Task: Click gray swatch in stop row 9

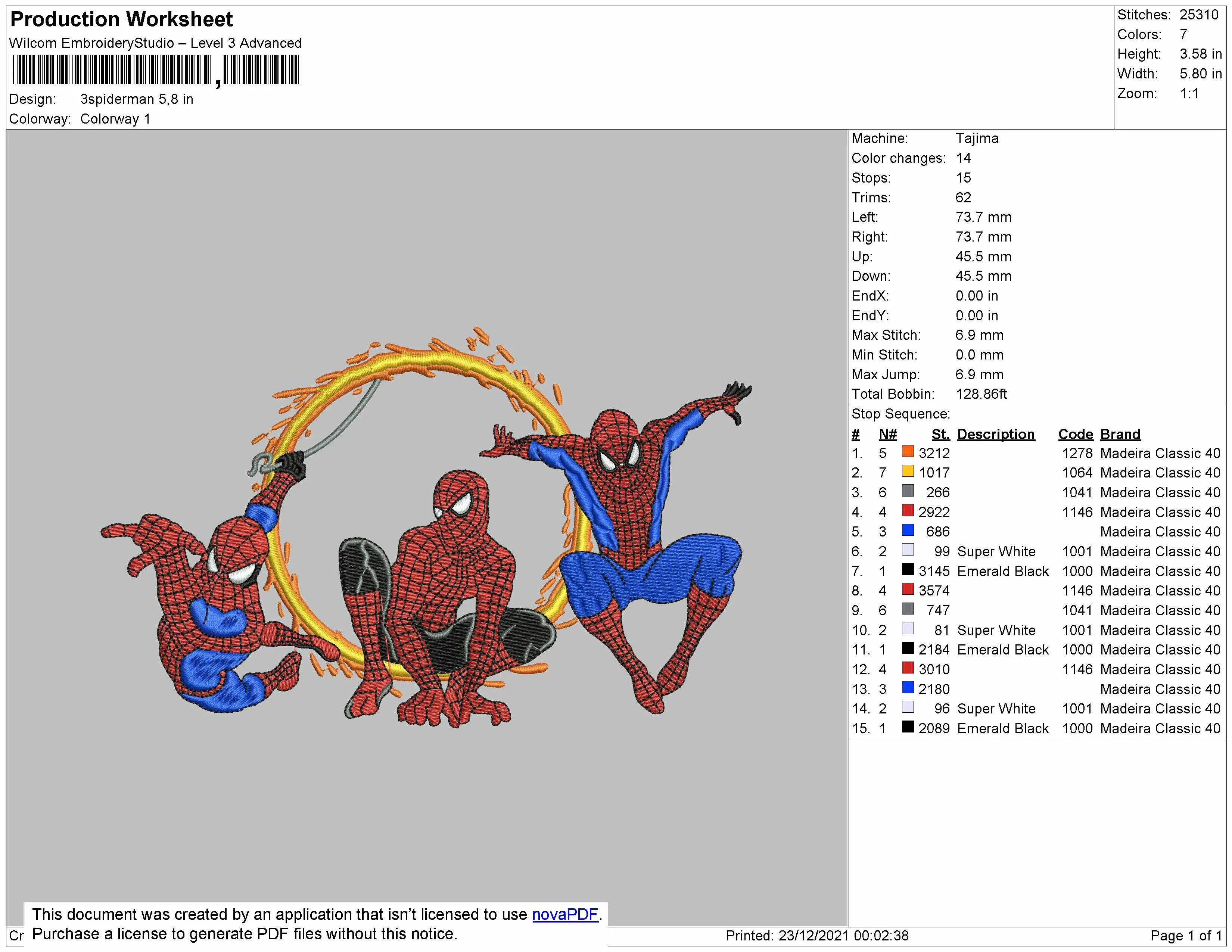Action: coord(908,609)
